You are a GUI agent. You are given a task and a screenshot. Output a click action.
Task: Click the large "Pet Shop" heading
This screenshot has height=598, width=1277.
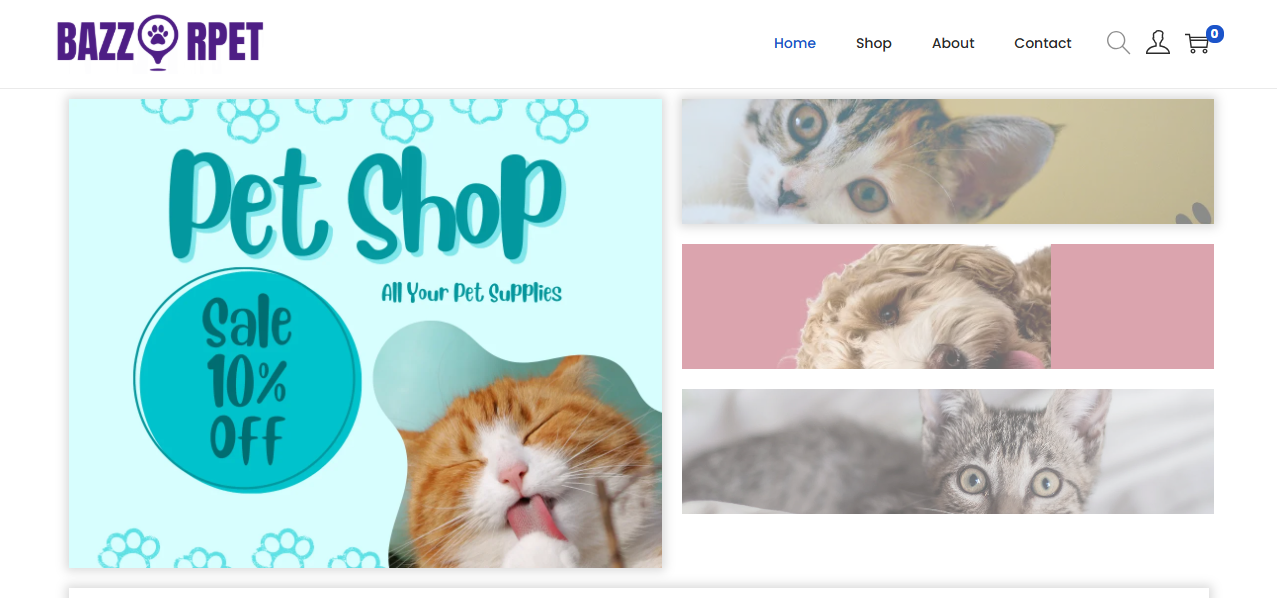(x=365, y=205)
